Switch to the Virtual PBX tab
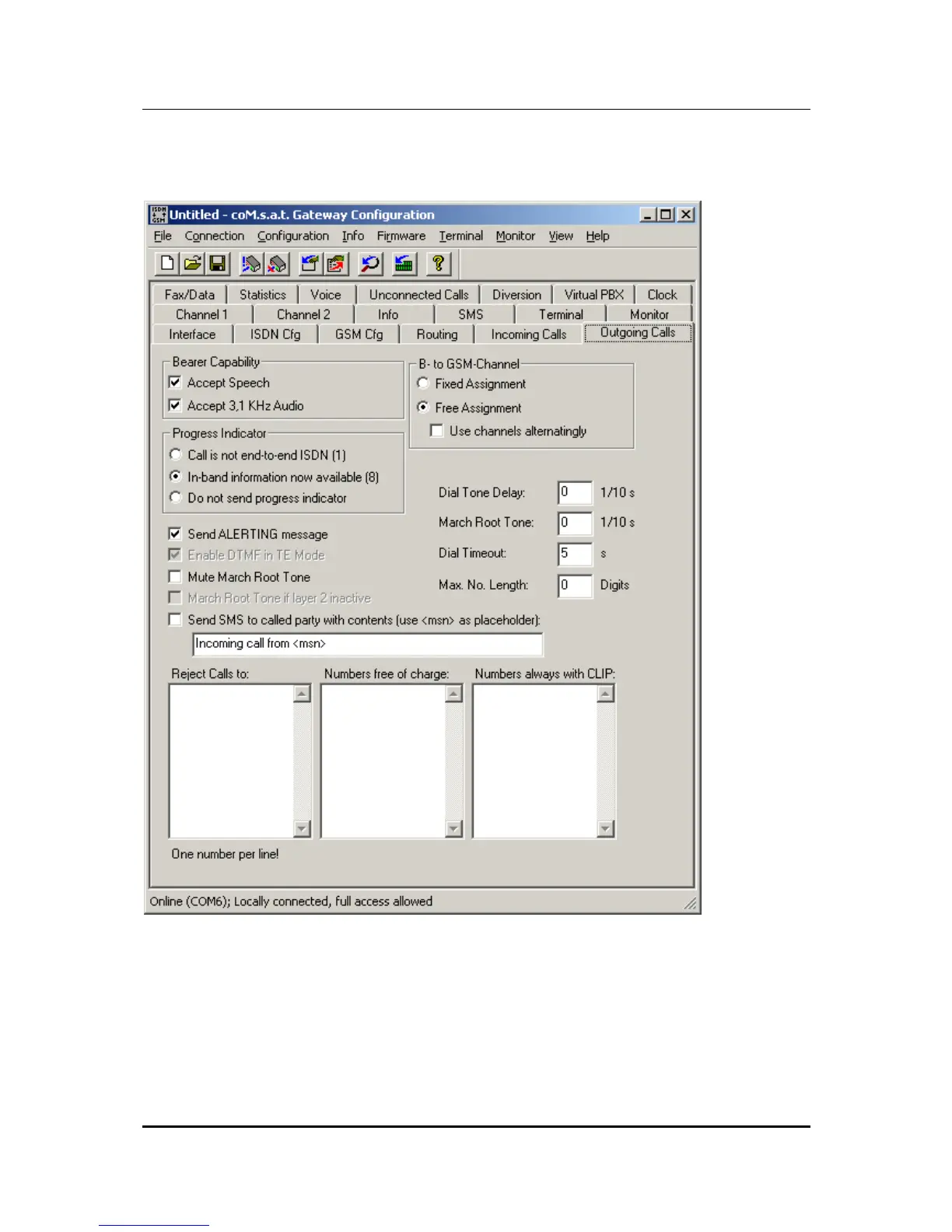 [x=594, y=295]
